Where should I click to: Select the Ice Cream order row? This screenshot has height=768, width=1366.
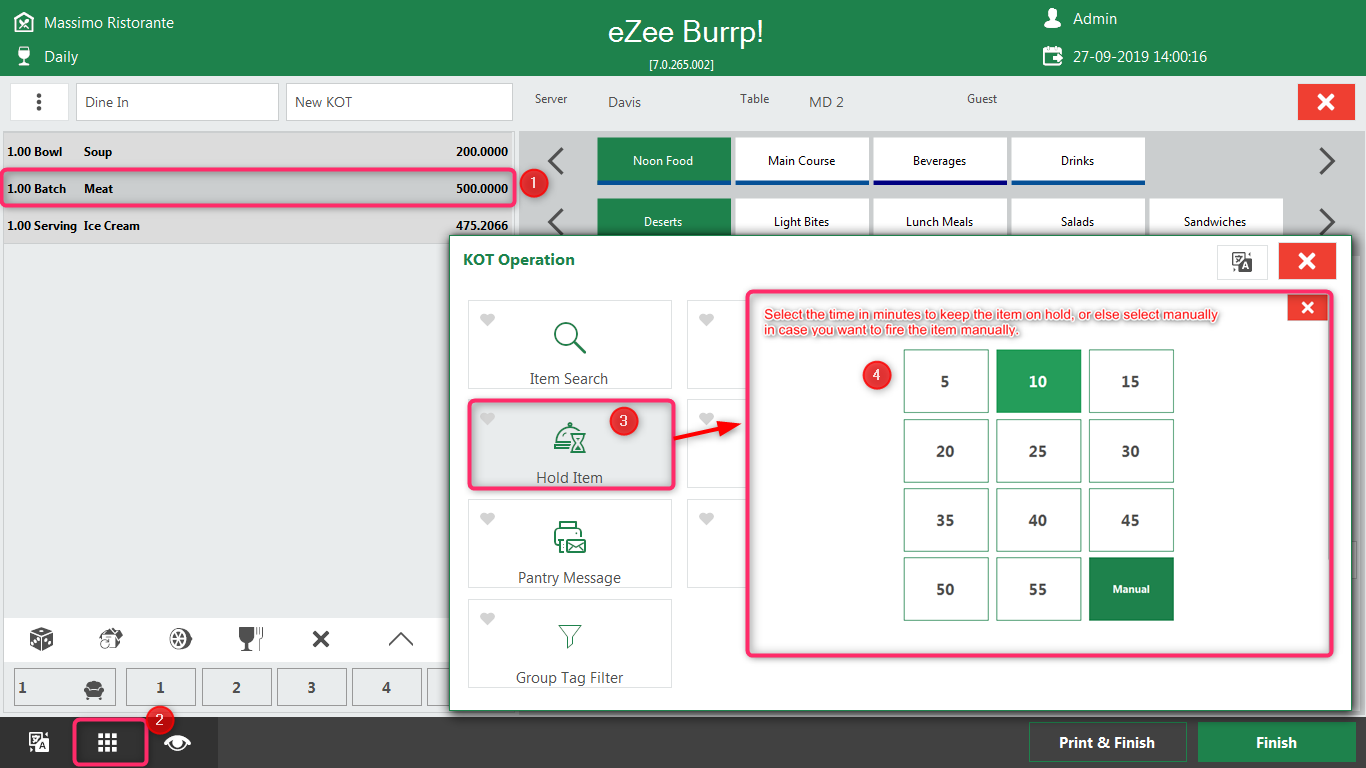coord(258,226)
